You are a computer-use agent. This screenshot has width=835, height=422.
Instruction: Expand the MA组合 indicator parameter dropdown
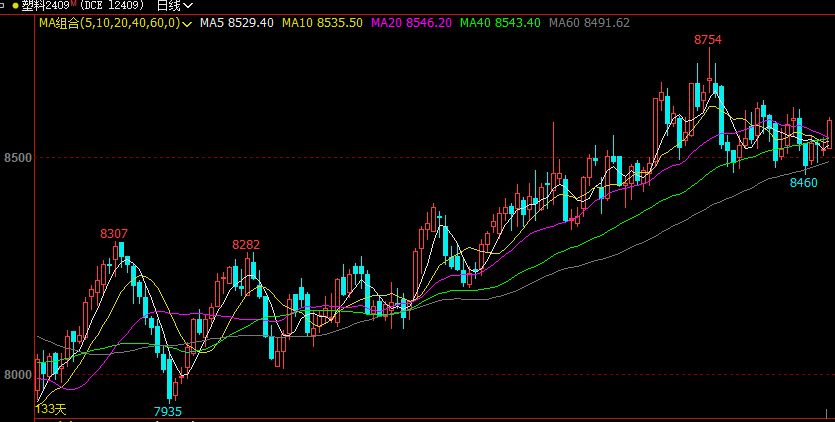click(x=186, y=22)
